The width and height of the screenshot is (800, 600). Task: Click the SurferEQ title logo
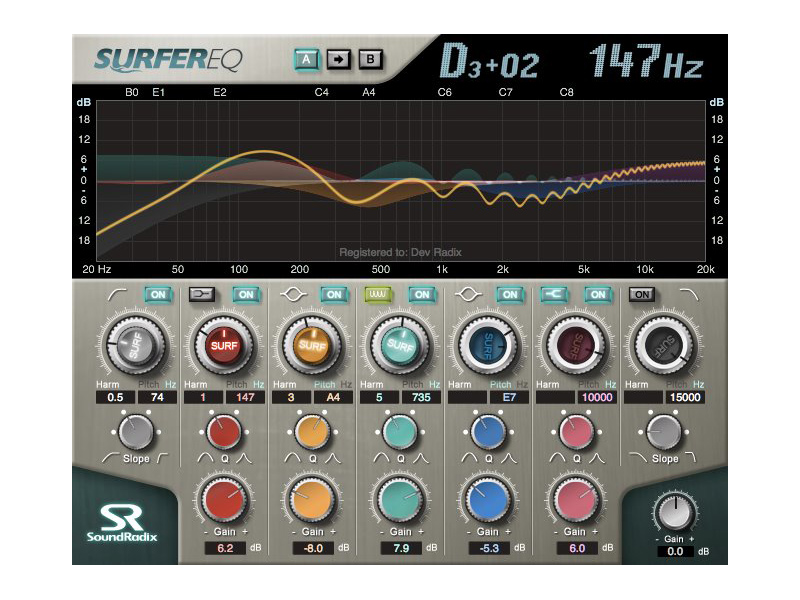click(168, 59)
